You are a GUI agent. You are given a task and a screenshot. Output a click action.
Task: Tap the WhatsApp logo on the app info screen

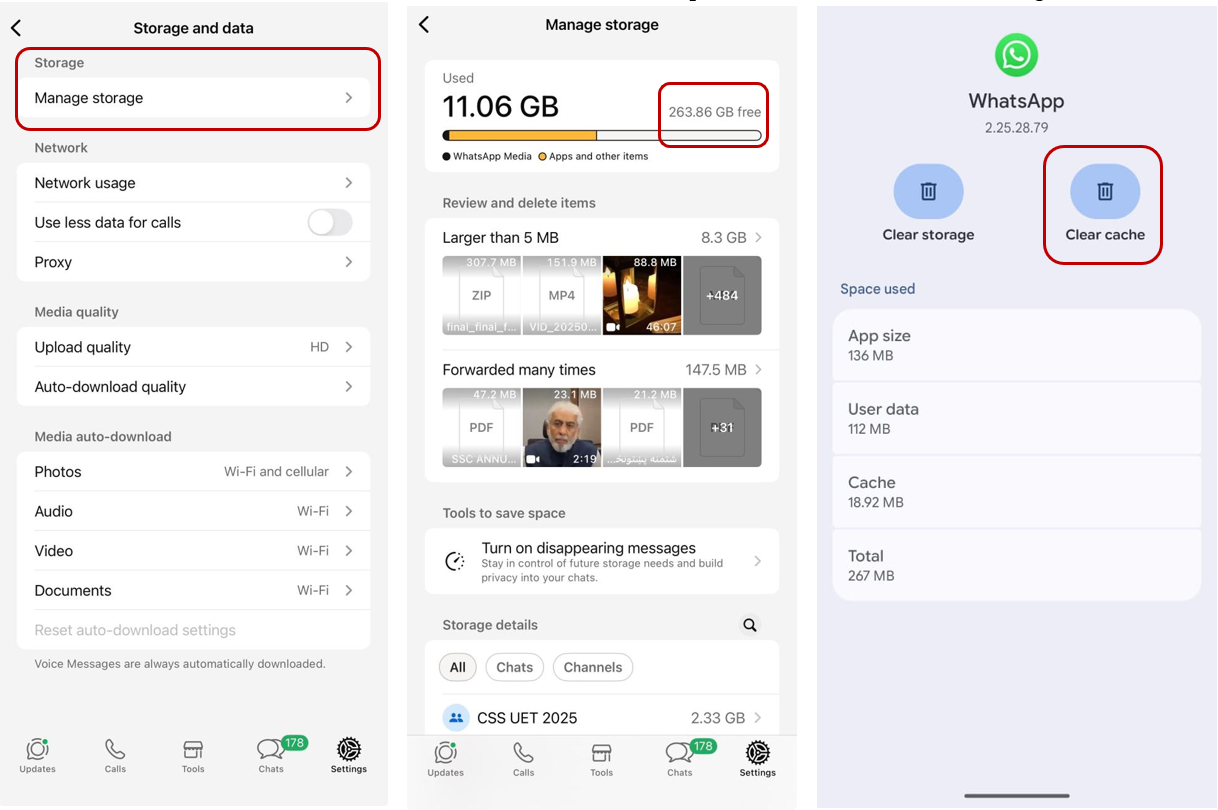click(1016, 55)
